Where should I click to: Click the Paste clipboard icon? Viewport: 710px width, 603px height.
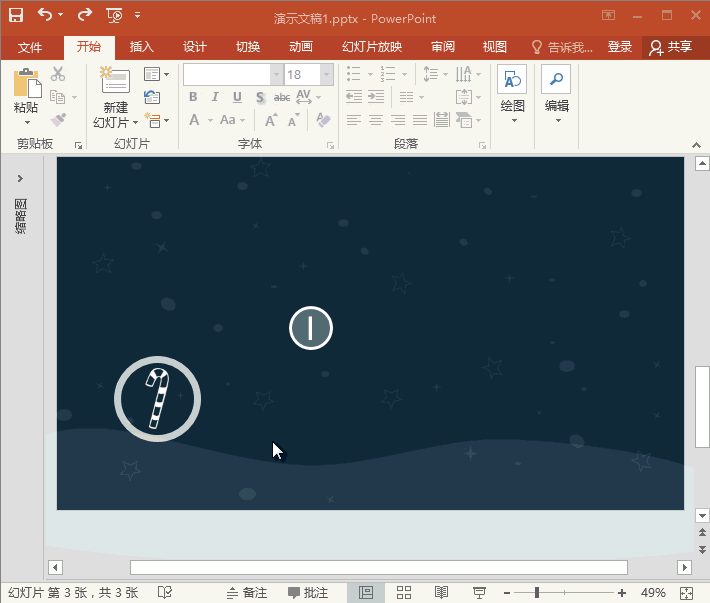(27, 85)
